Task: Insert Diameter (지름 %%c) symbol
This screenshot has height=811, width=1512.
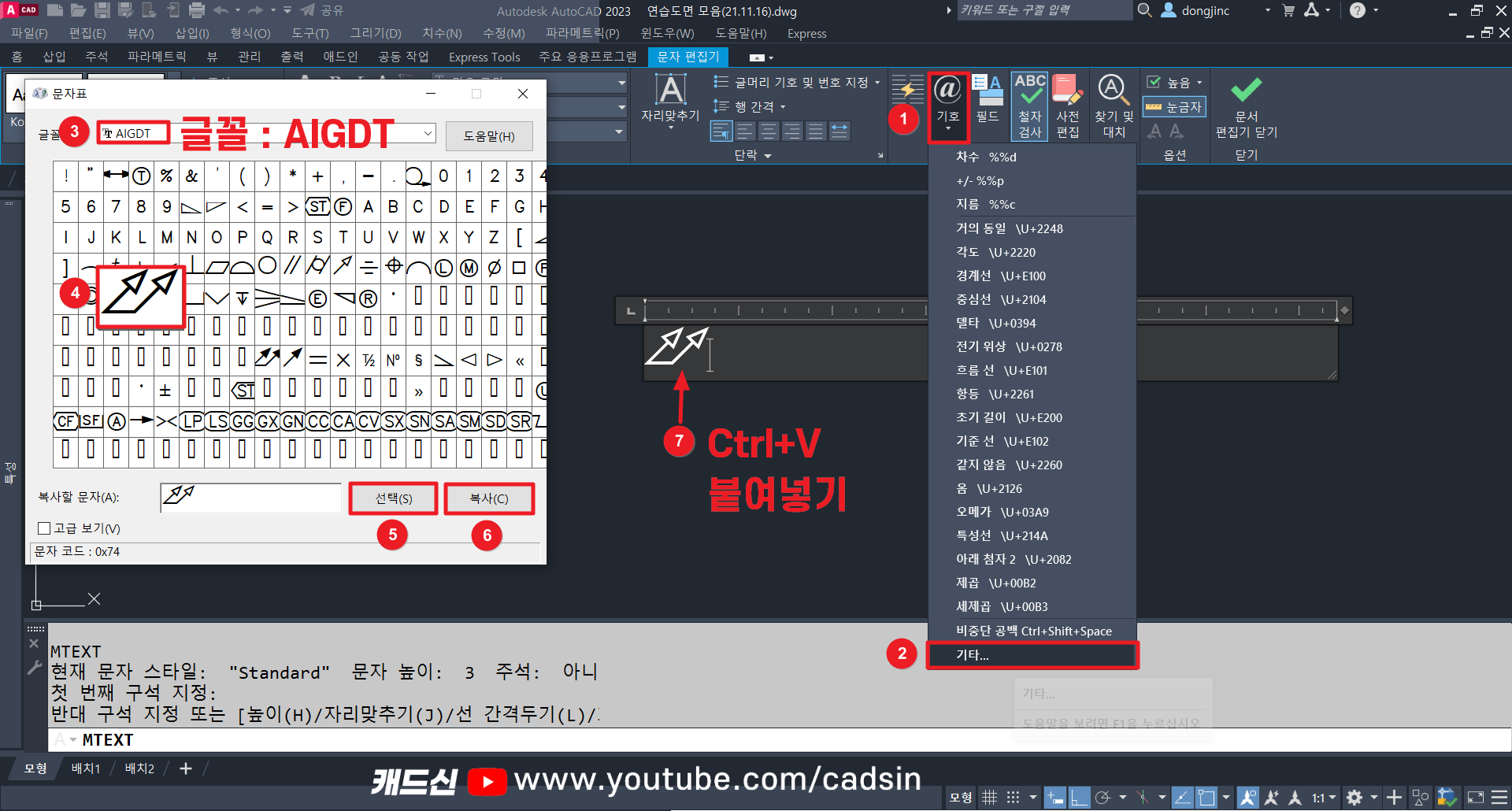Action: pos(1032,204)
